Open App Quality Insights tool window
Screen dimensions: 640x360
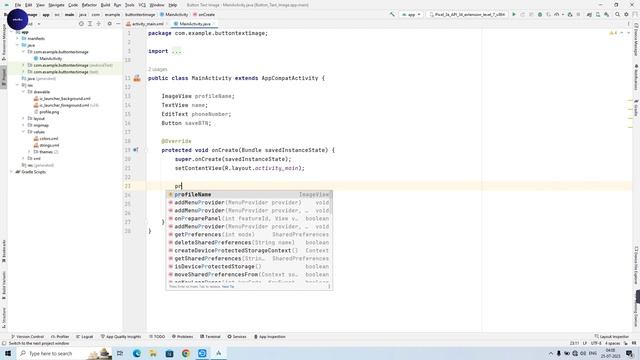(x=120, y=337)
